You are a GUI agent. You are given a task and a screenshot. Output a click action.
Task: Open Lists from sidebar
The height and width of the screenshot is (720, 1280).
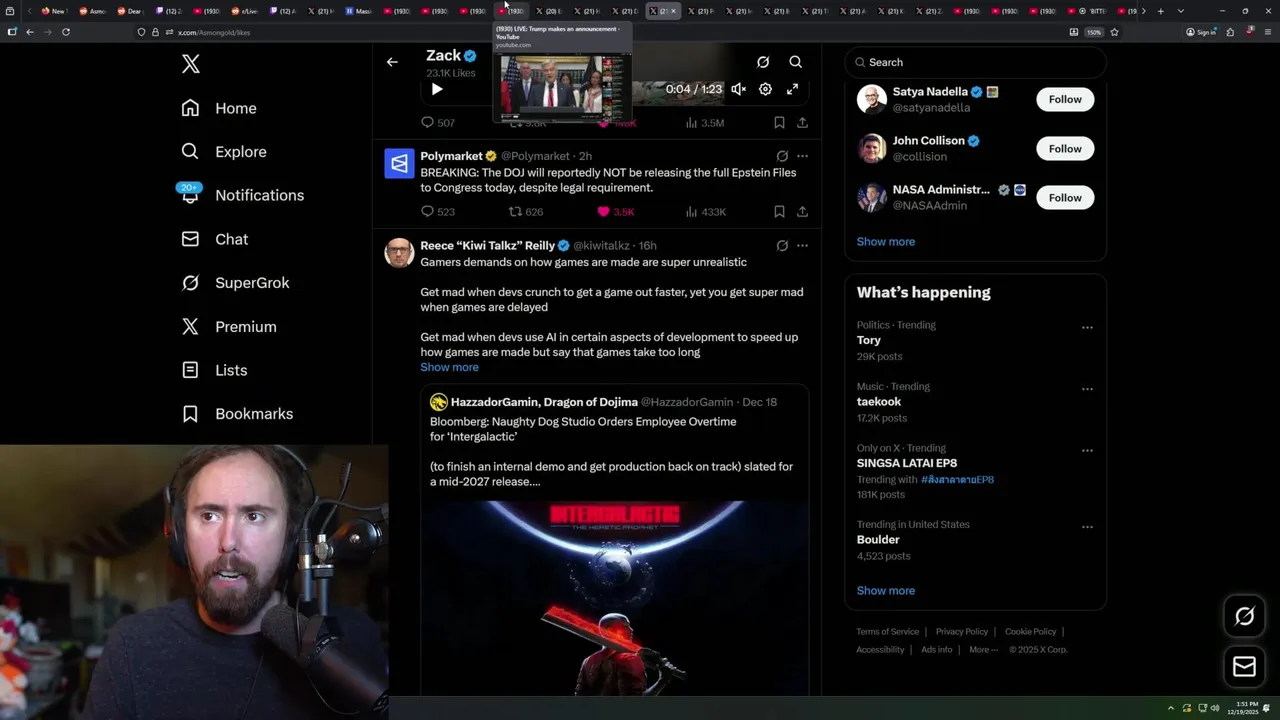[214, 370]
